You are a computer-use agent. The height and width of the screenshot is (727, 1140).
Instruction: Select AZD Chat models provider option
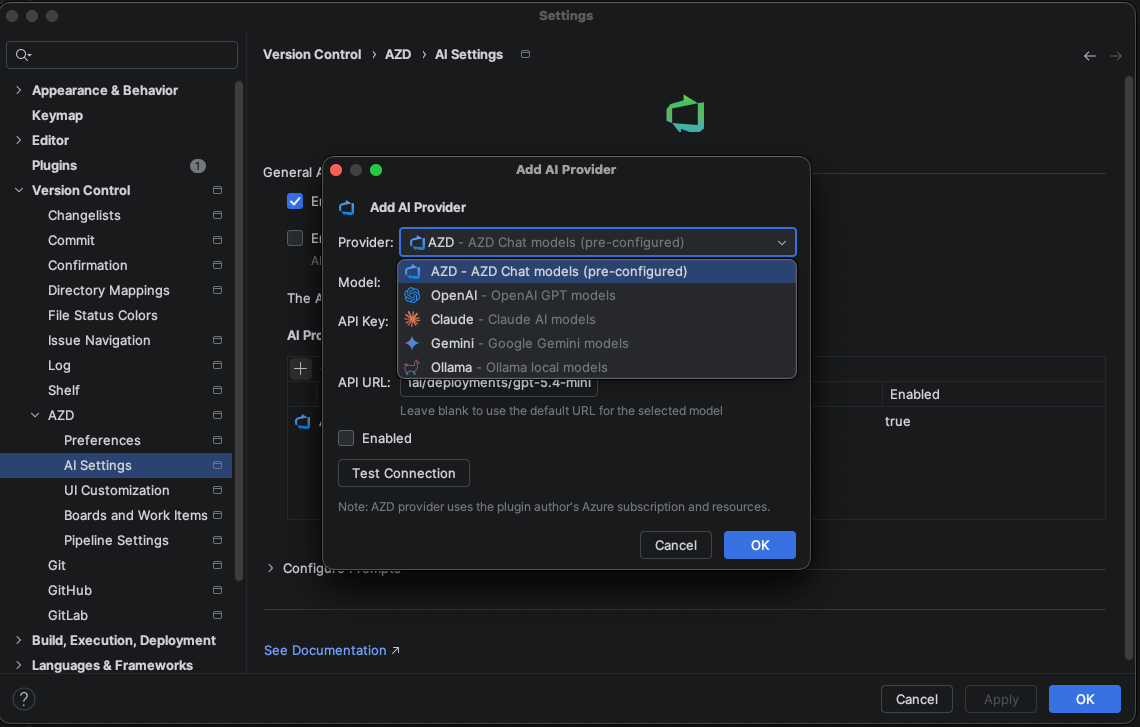click(597, 271)
